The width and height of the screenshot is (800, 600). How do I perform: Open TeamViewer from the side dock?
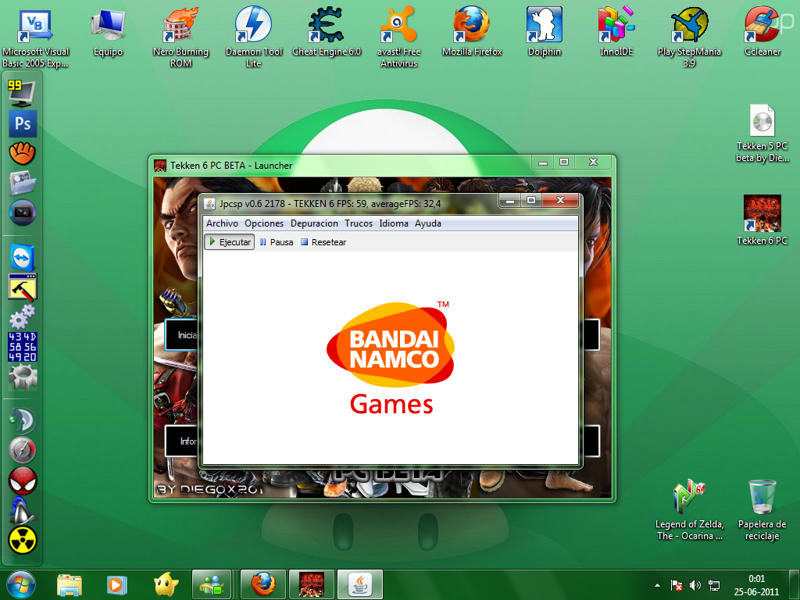pyautogui.click(x=22, y=258)
